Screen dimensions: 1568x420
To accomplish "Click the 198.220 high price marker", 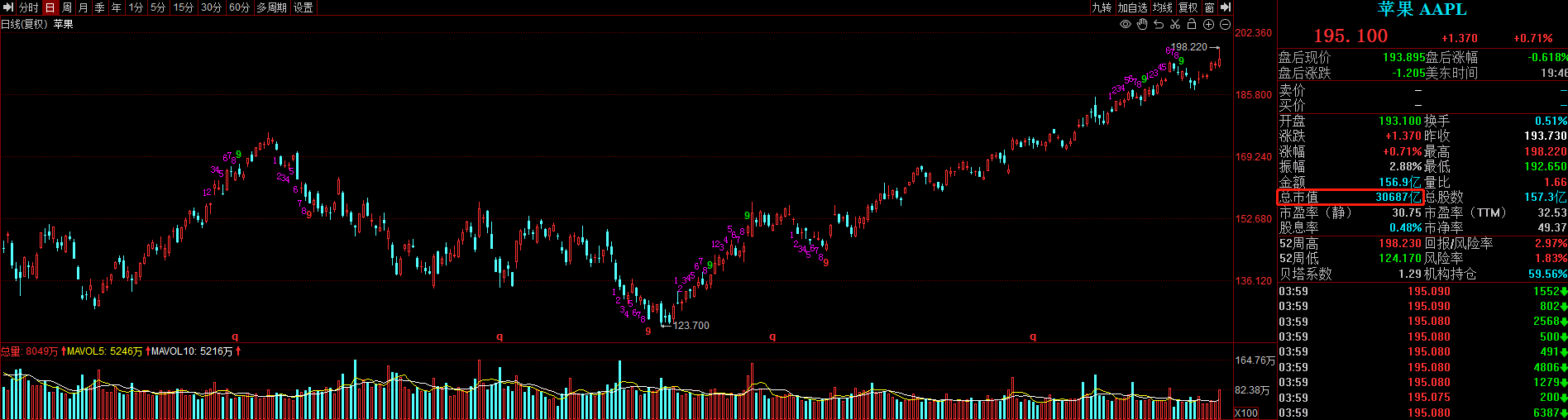I will tap(1189, 47).
